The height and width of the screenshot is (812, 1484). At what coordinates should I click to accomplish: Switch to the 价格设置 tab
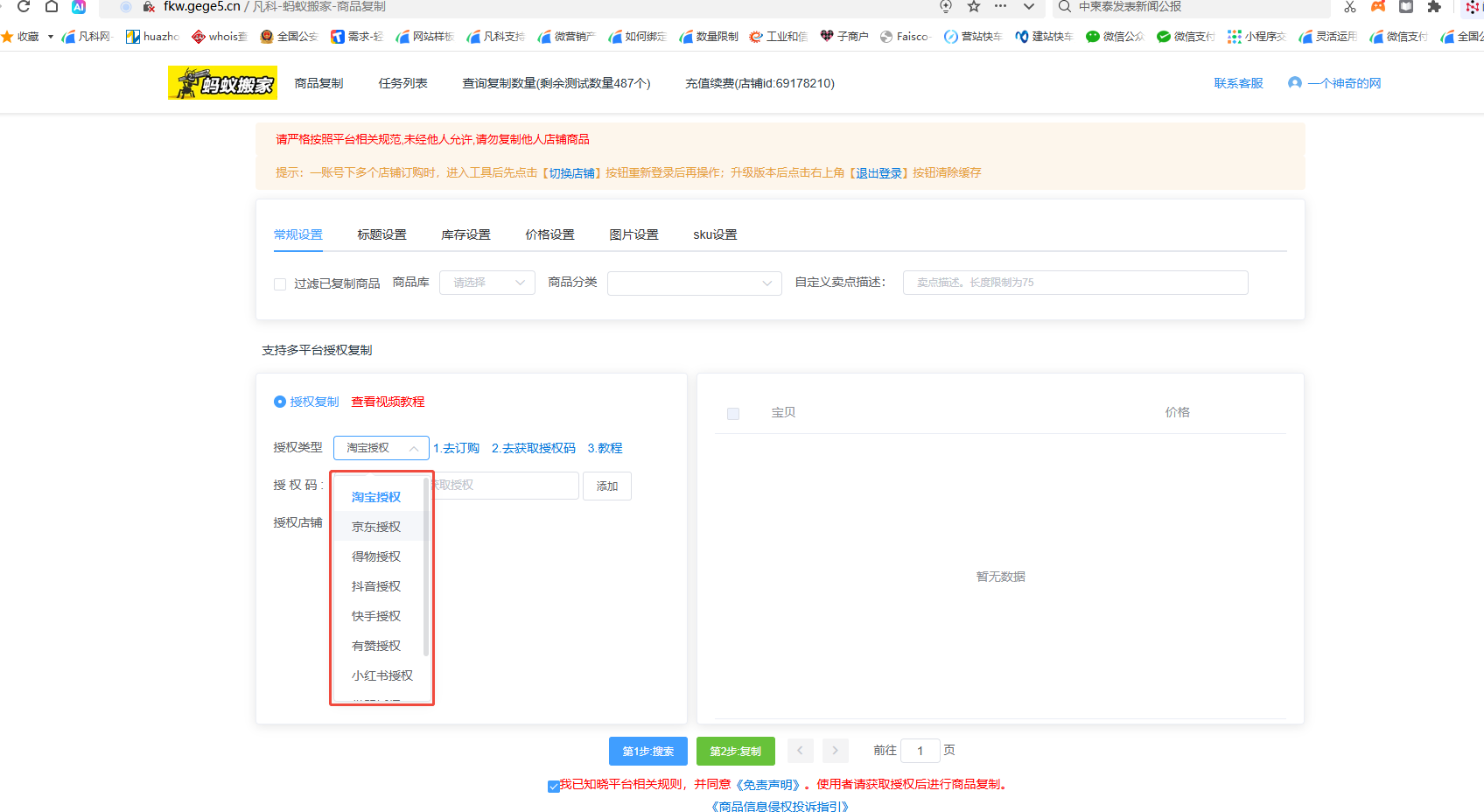[549, 234]
